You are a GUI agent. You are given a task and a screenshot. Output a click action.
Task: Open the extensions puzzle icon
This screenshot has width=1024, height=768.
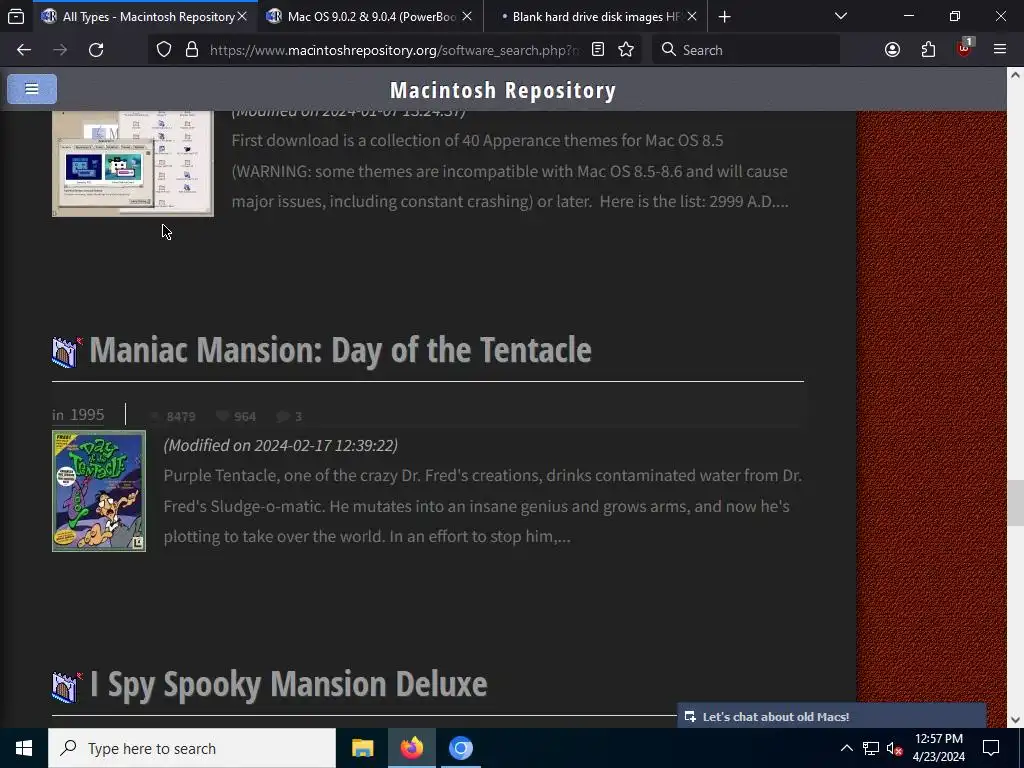coord(928,50)
